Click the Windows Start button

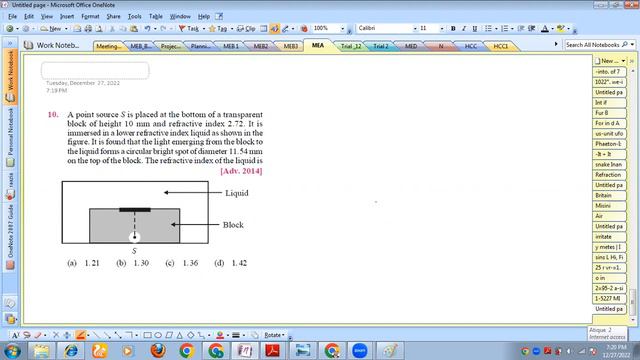[x=12, y=351]
